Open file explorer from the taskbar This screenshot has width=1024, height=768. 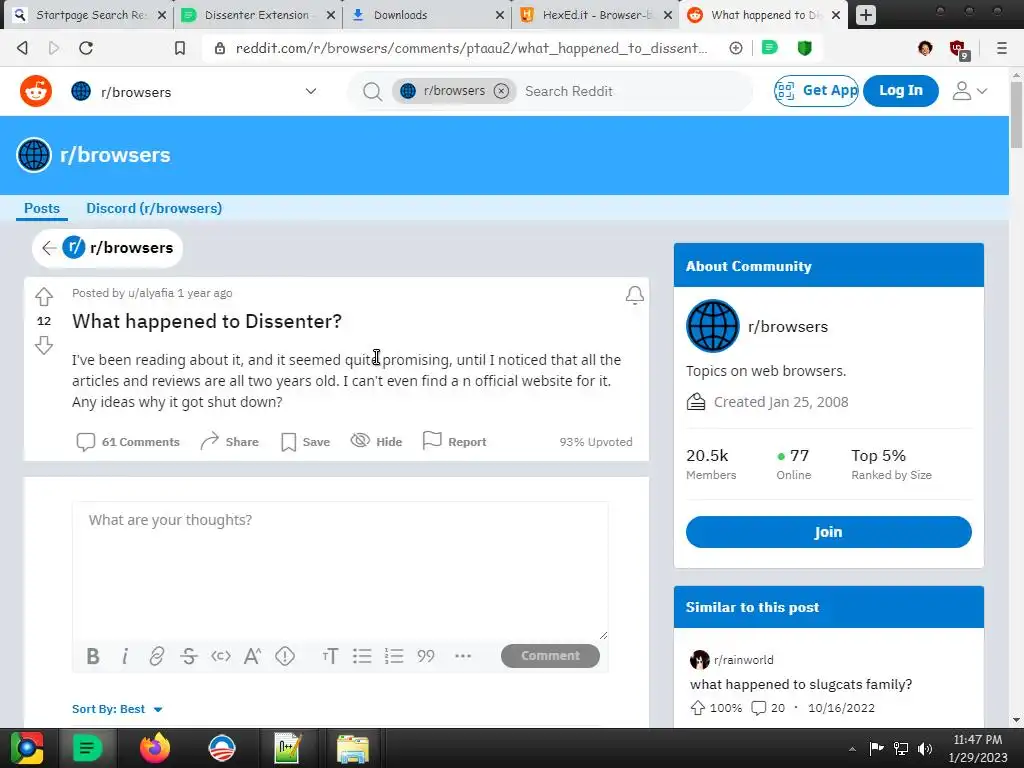pos(353,748)
